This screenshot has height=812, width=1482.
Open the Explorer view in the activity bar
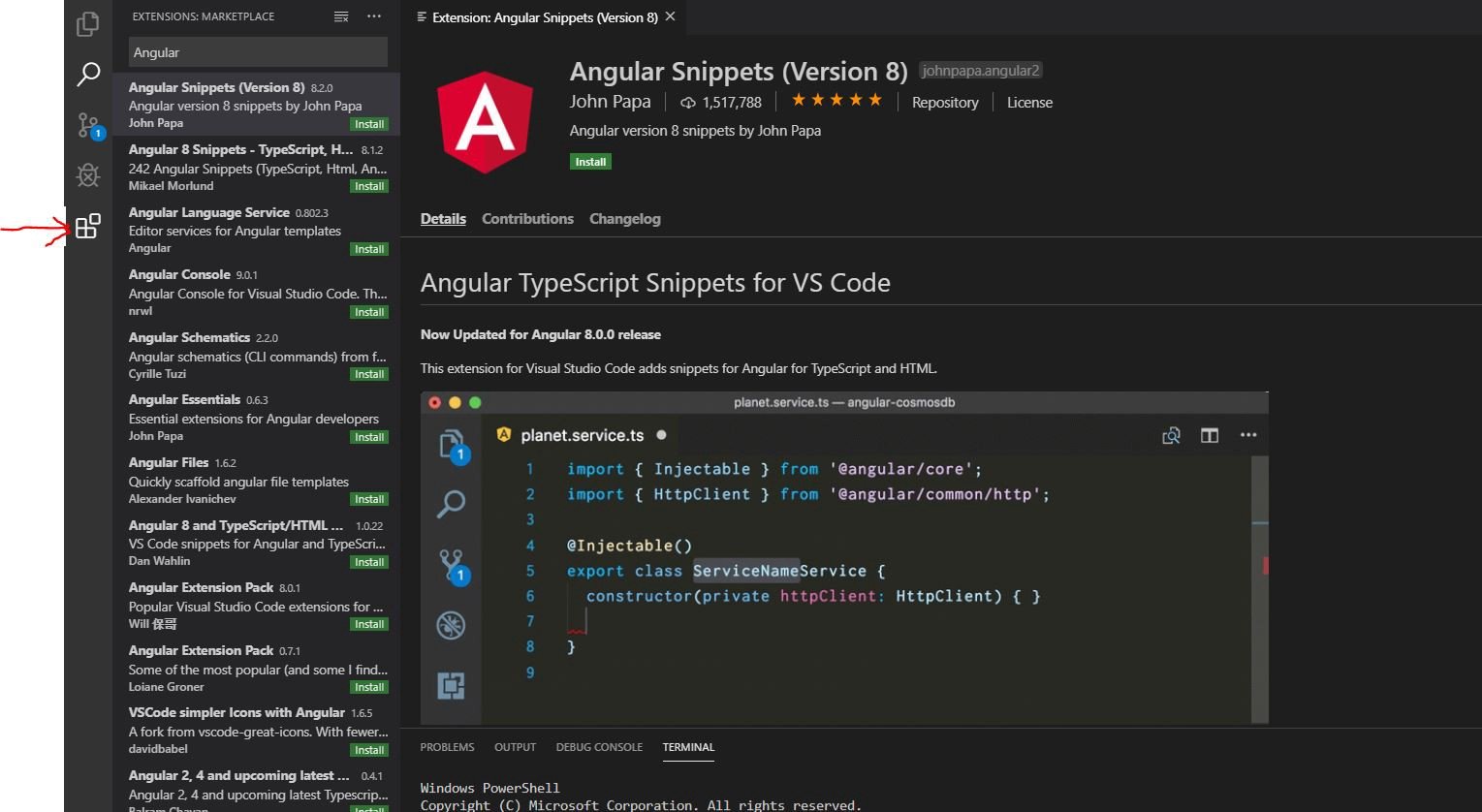(x=88, y=24)
